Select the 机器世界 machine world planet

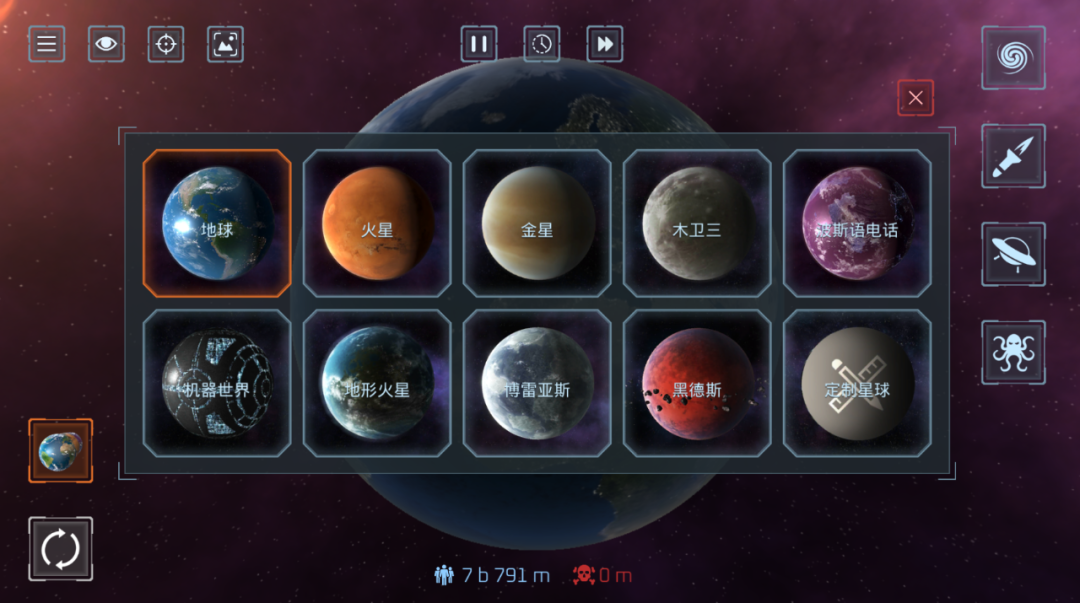[x=217, y=383]
